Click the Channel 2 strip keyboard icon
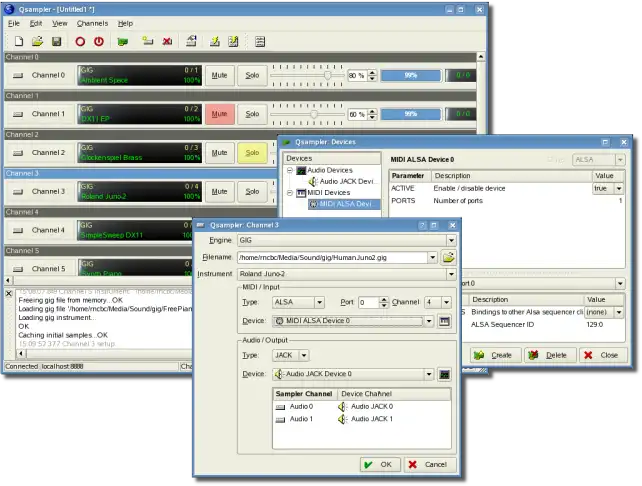The image size is (642, 486). [18, 153]
